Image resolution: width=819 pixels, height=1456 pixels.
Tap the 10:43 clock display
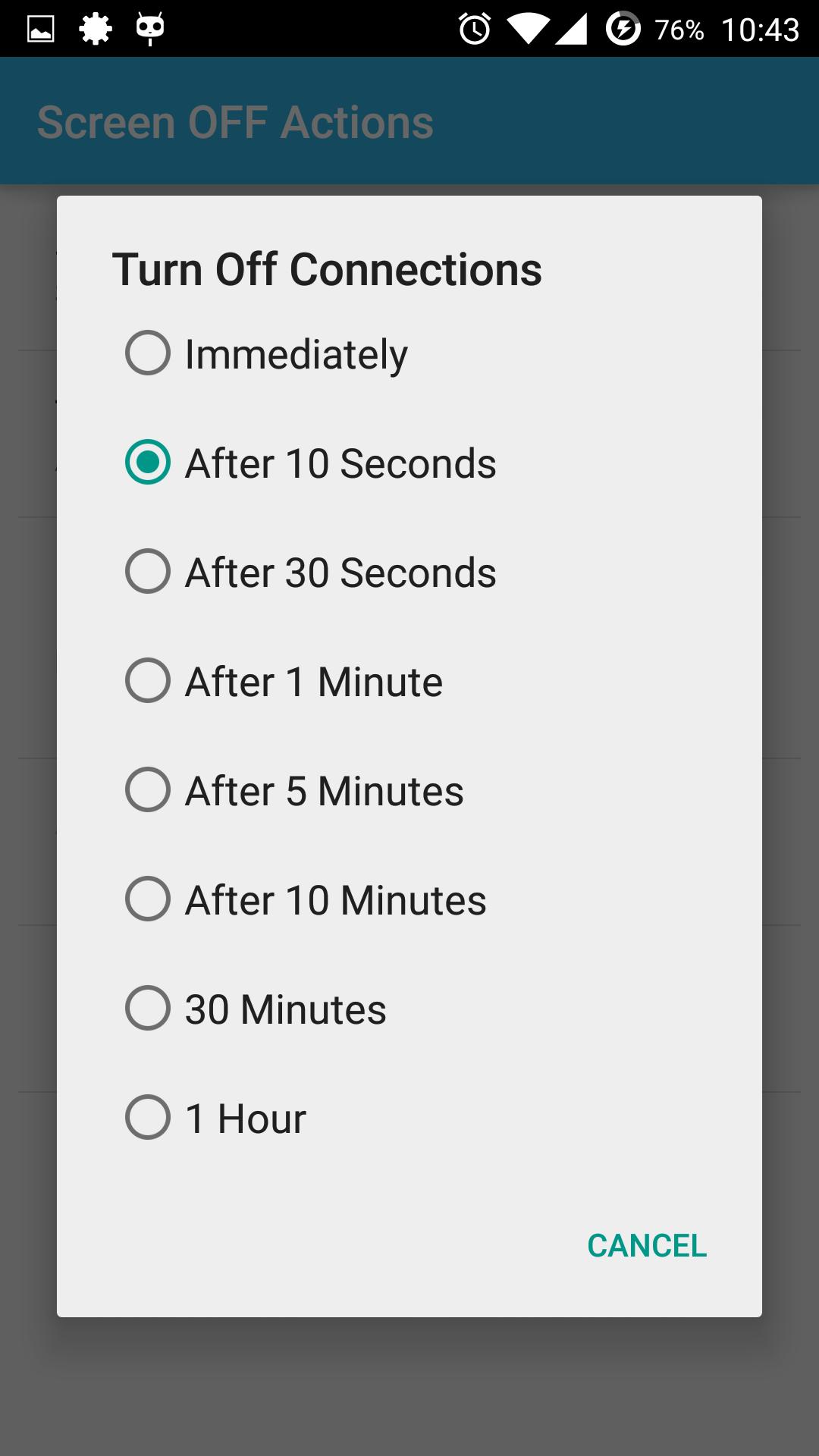(760, 30)
